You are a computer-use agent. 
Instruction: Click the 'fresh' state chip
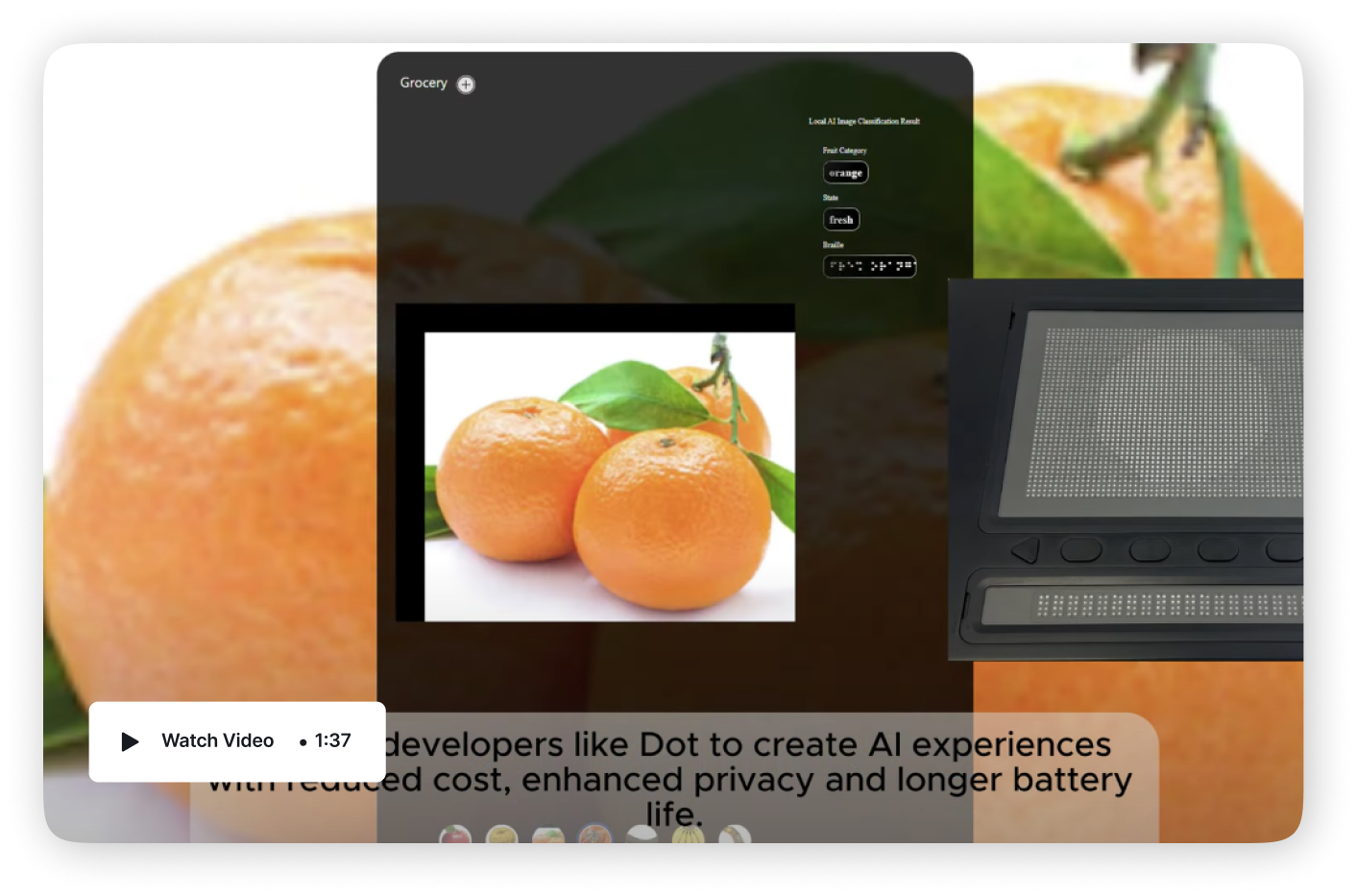(x=841, y=220)
